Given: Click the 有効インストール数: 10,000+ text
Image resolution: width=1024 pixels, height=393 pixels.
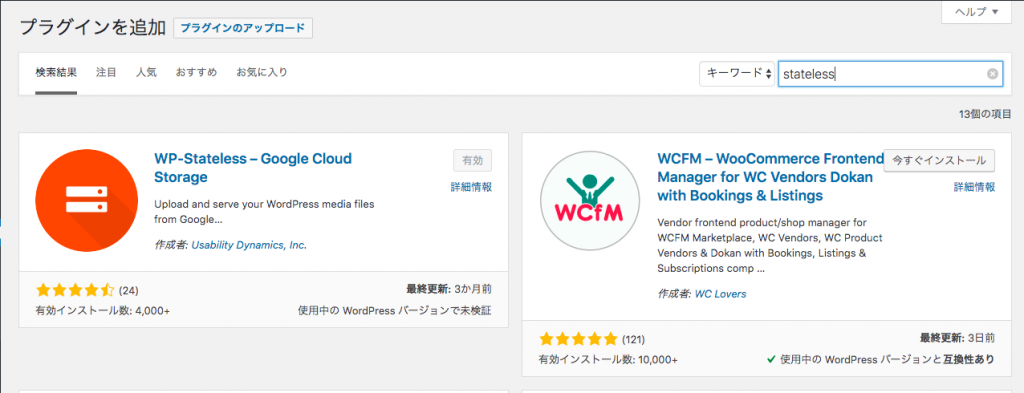Looking at the screenshot, I should coord(608,360).
